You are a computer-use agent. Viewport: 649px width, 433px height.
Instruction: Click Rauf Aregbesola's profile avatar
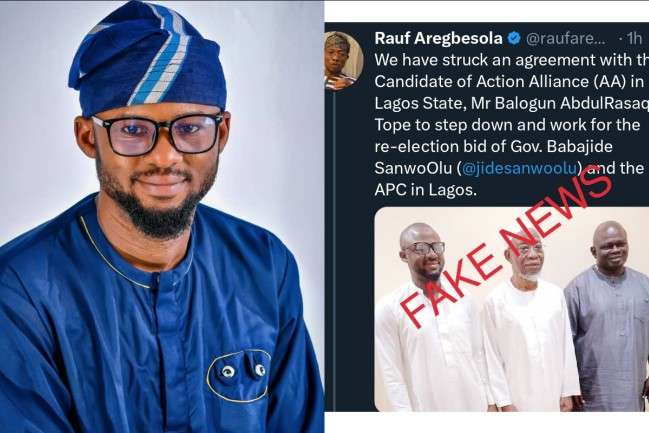tap(343, 59)
